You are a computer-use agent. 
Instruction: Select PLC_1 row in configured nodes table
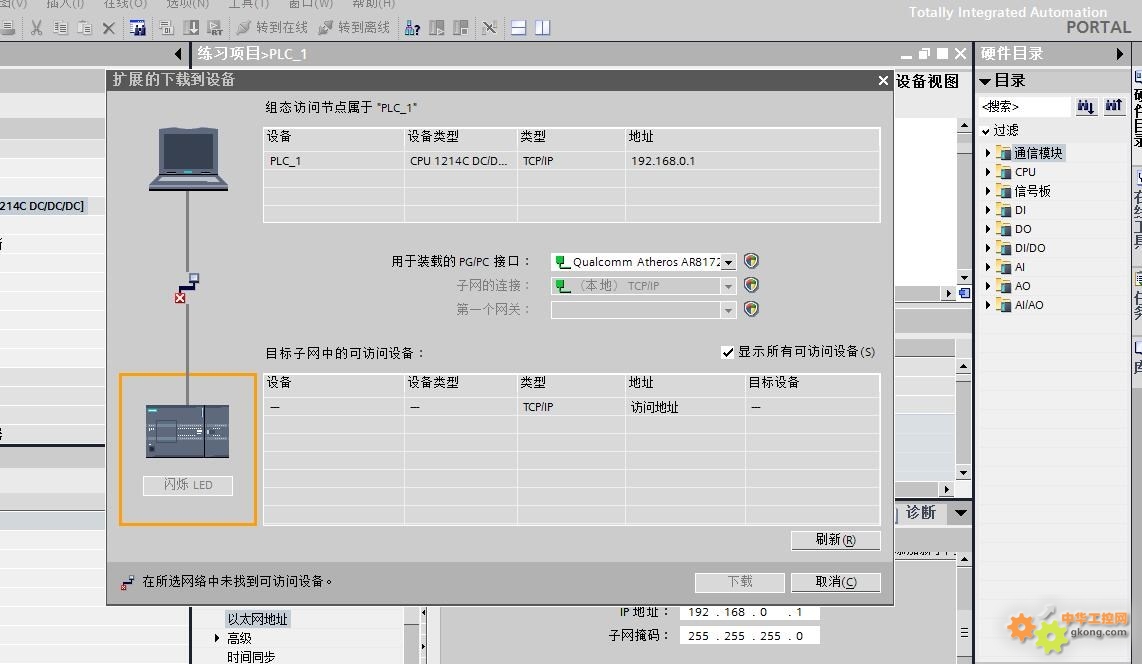pos(571,161)
